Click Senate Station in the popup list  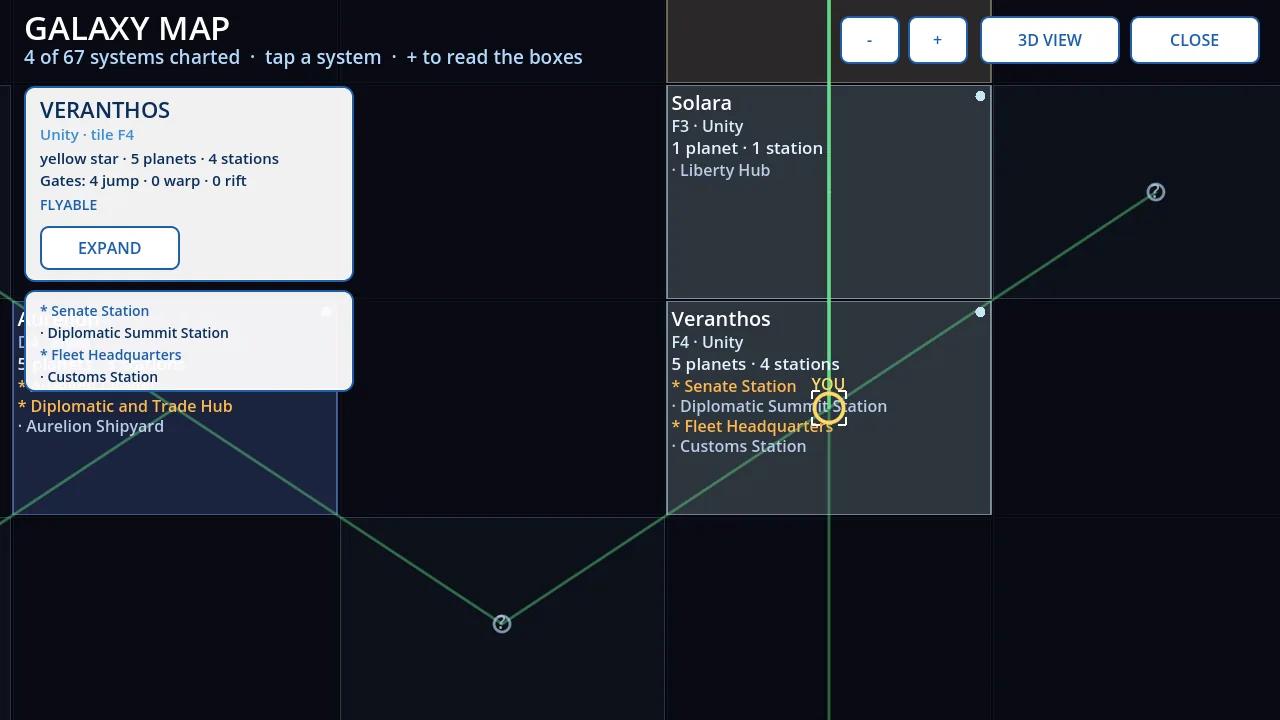(x=95, y=311)
